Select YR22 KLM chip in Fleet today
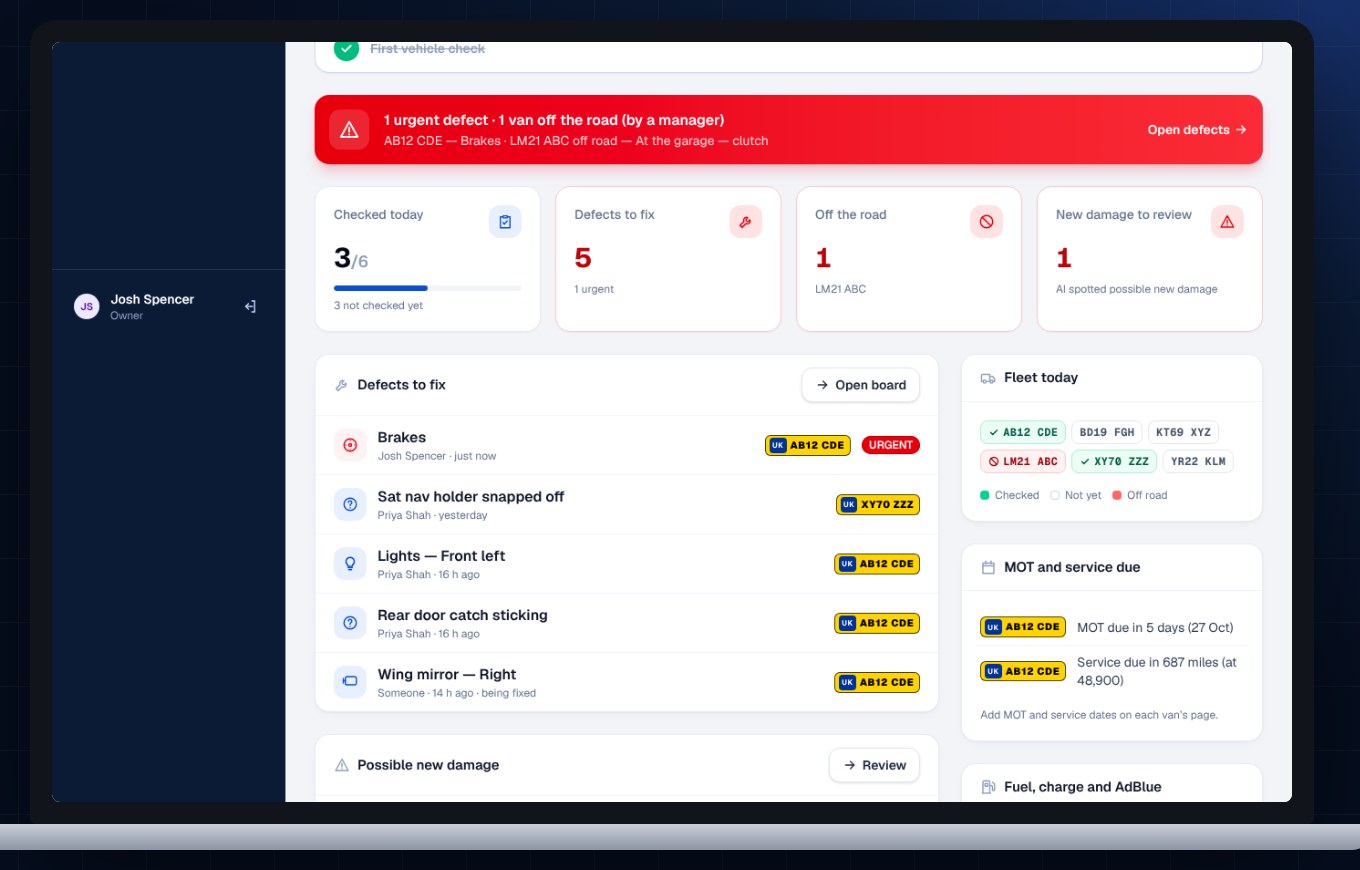 1198,462
